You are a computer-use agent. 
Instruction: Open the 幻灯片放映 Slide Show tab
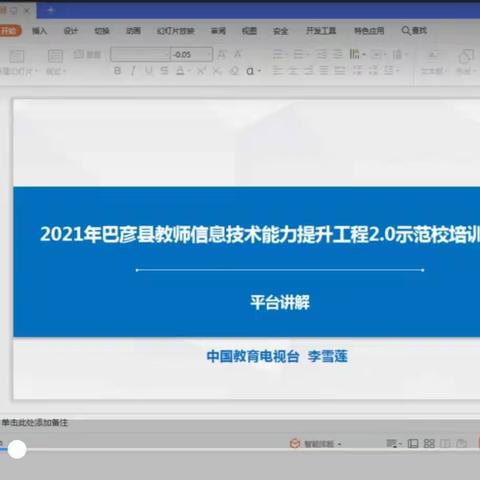pos(175,31)
